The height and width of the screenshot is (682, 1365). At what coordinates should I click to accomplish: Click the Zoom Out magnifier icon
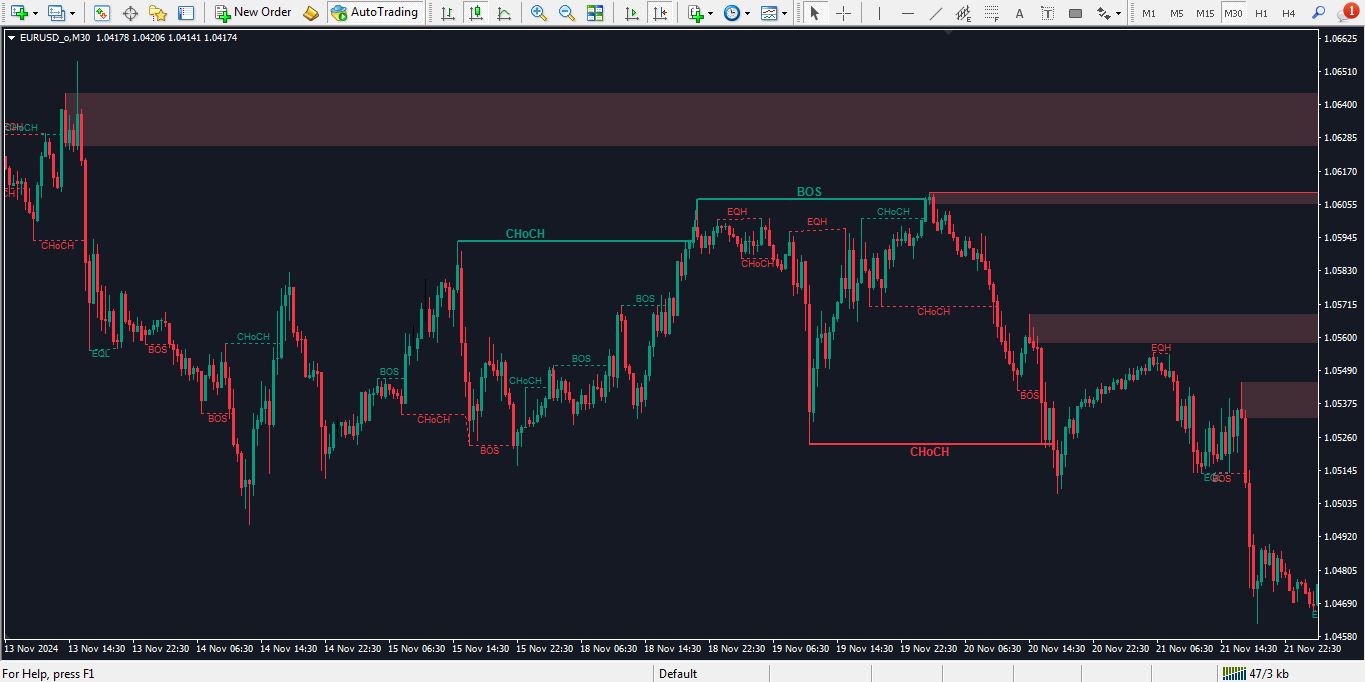click(567, 13)
